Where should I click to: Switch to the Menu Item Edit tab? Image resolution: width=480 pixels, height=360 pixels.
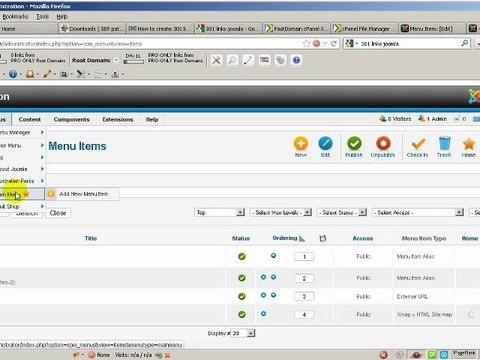pos(432,29)
